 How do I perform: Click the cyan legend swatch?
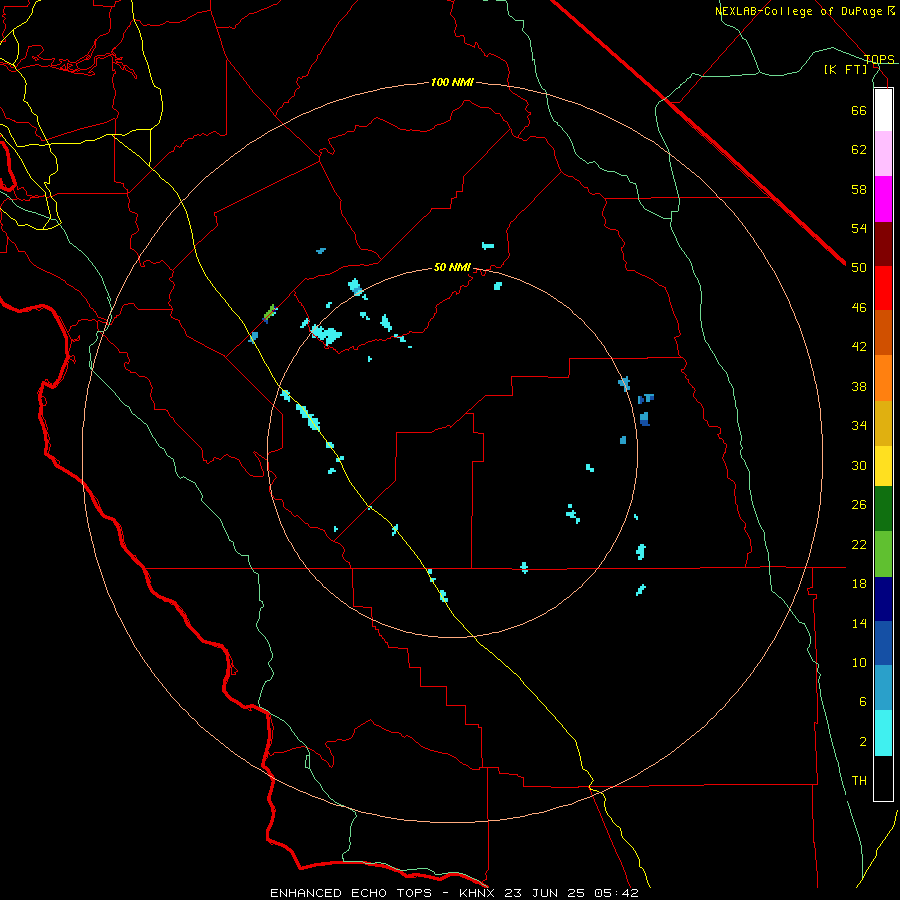[x=883, y=733]
